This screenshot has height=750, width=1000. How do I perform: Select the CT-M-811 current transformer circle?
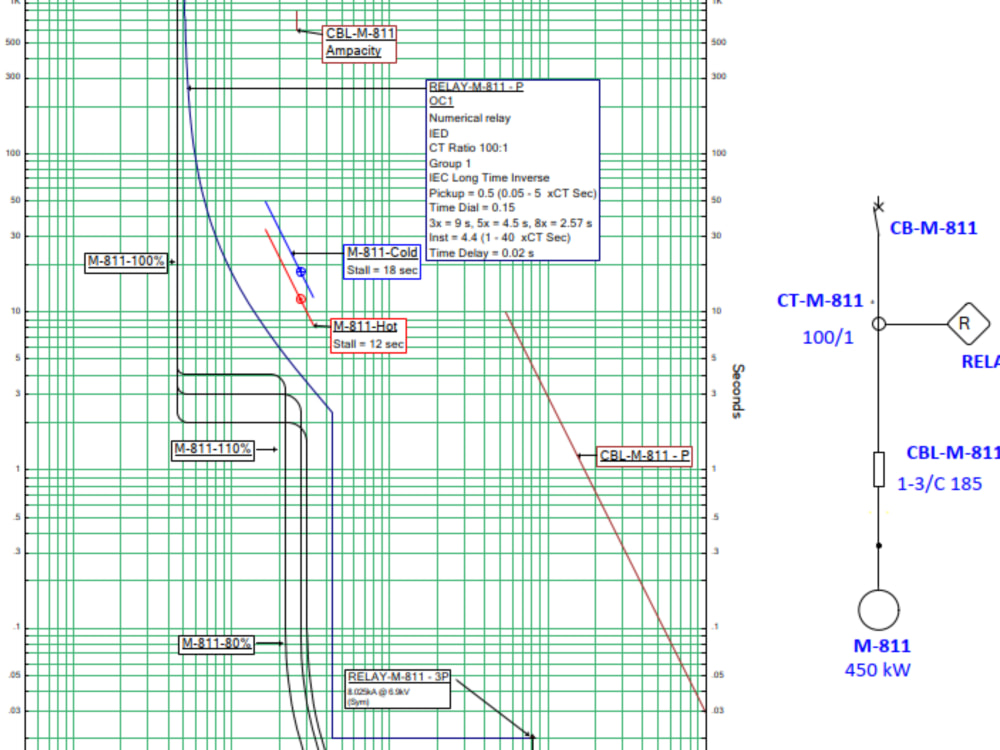878,323
